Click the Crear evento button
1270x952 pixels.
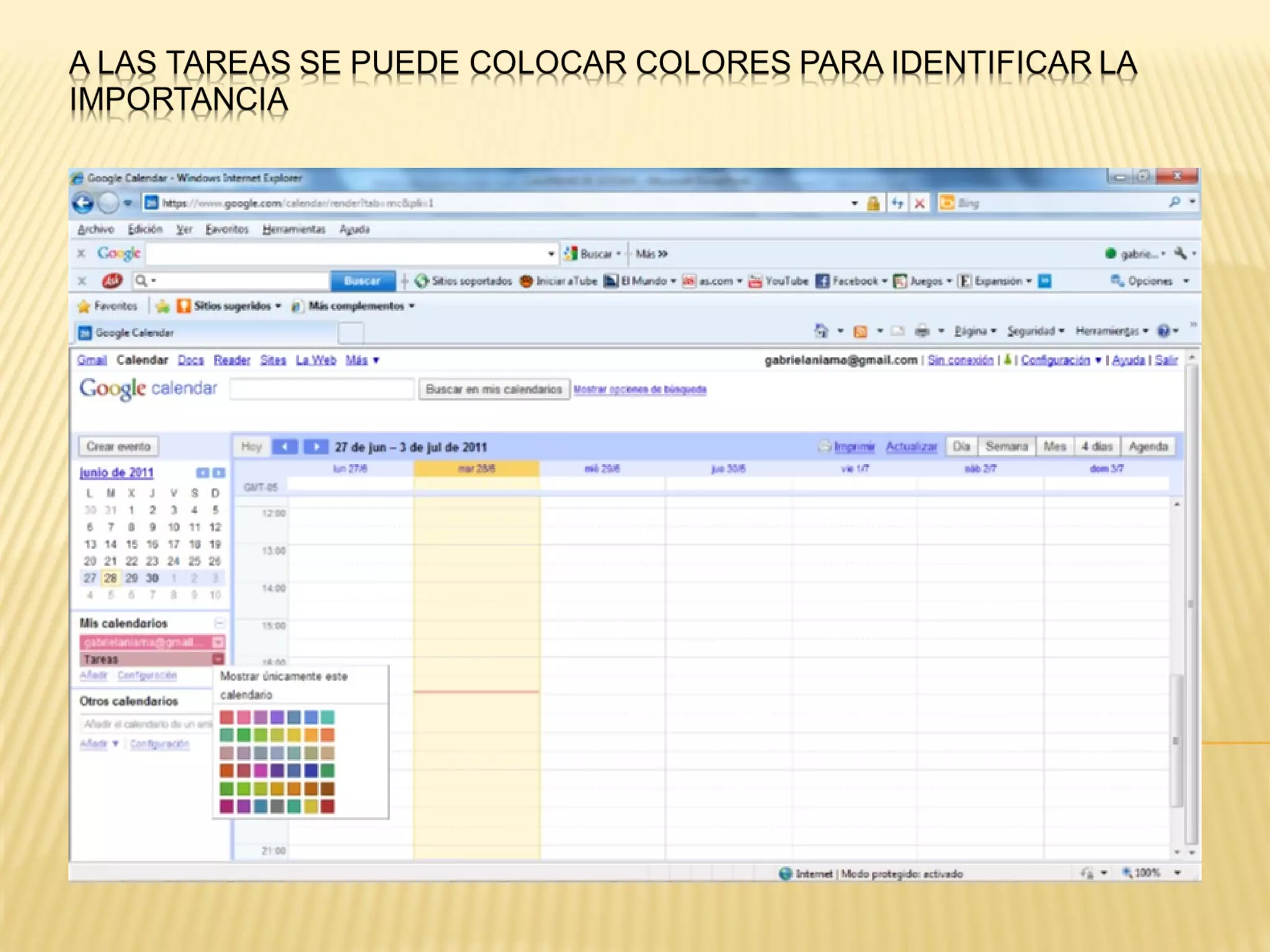point(118,446)
